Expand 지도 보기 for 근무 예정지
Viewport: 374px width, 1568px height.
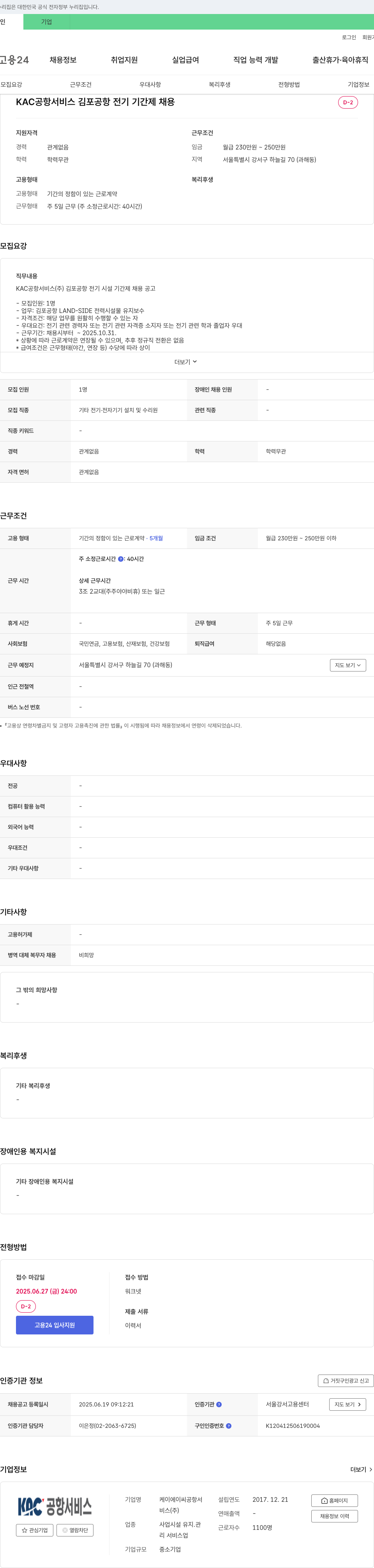point(348,665)
